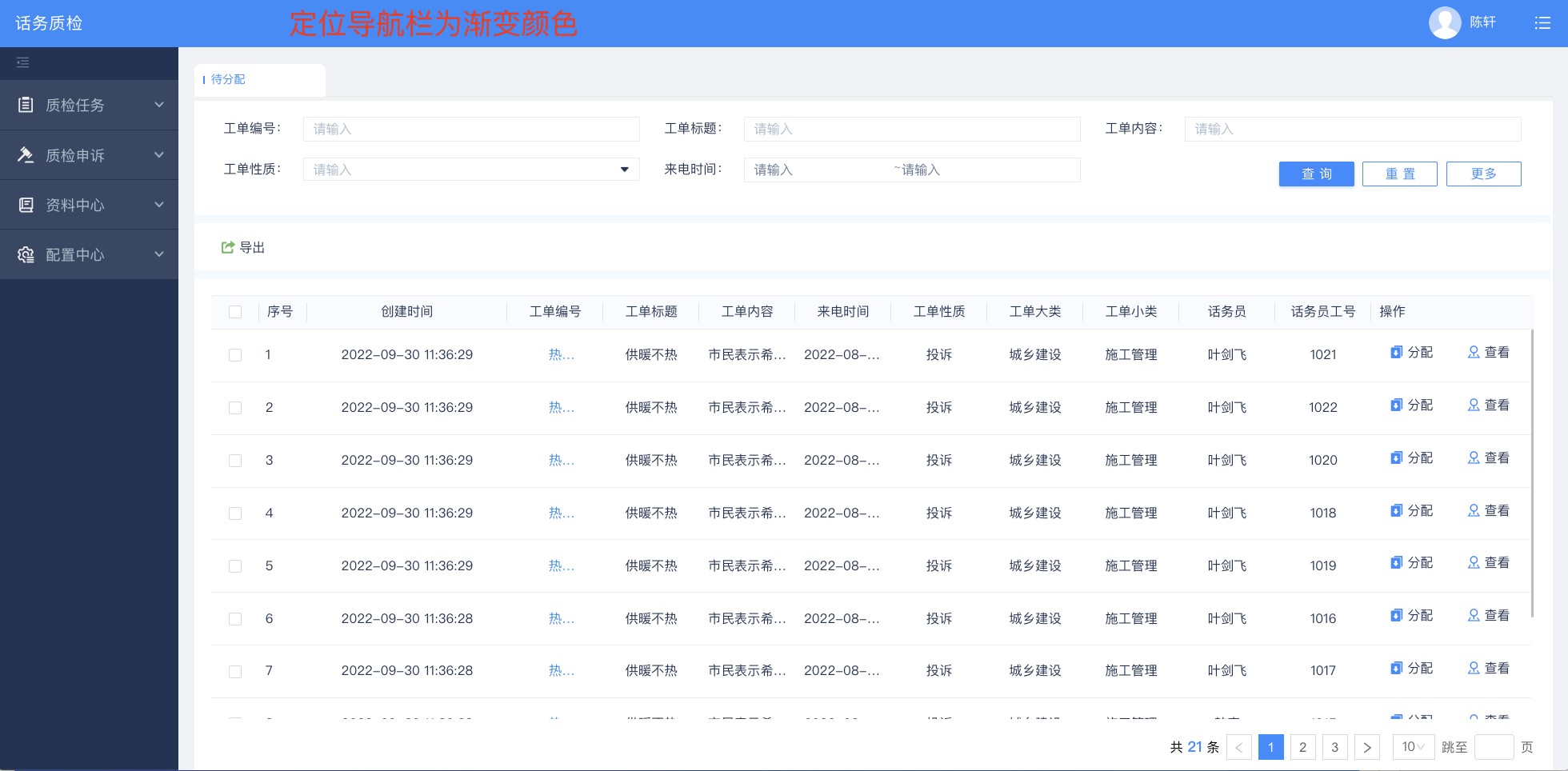
Task: Click the 配置中心 gear icon
Action: 26,254
